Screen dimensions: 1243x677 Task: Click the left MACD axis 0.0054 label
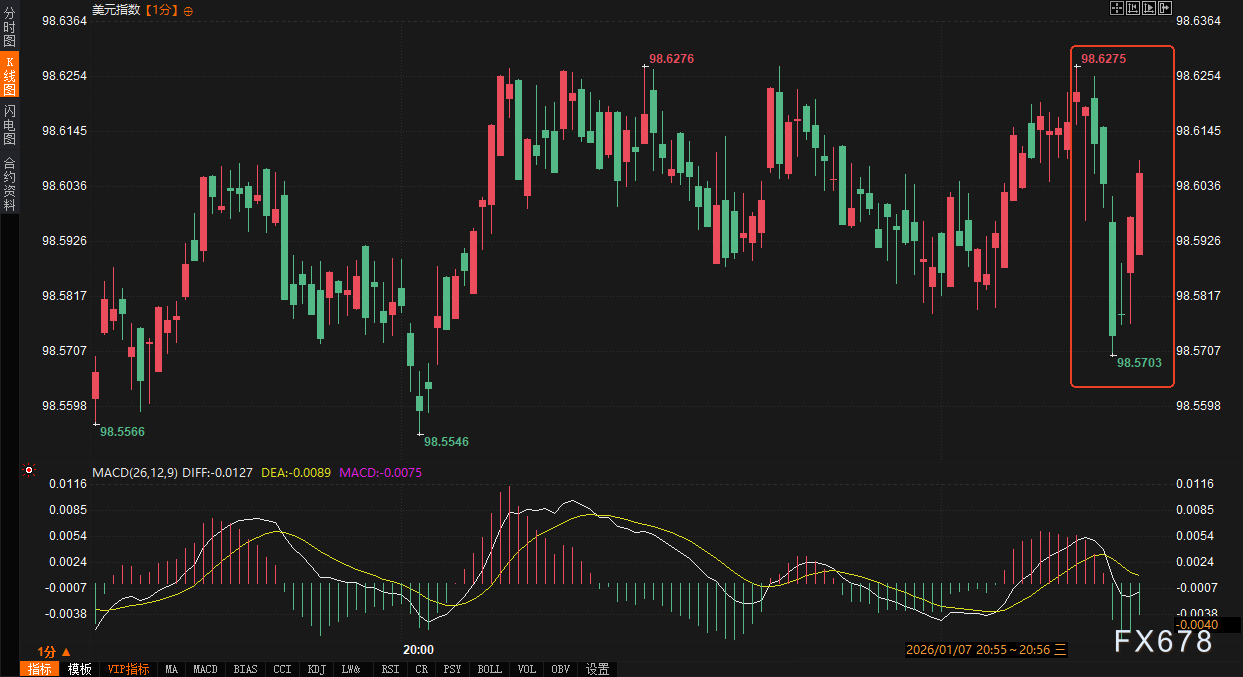(69, 536)
